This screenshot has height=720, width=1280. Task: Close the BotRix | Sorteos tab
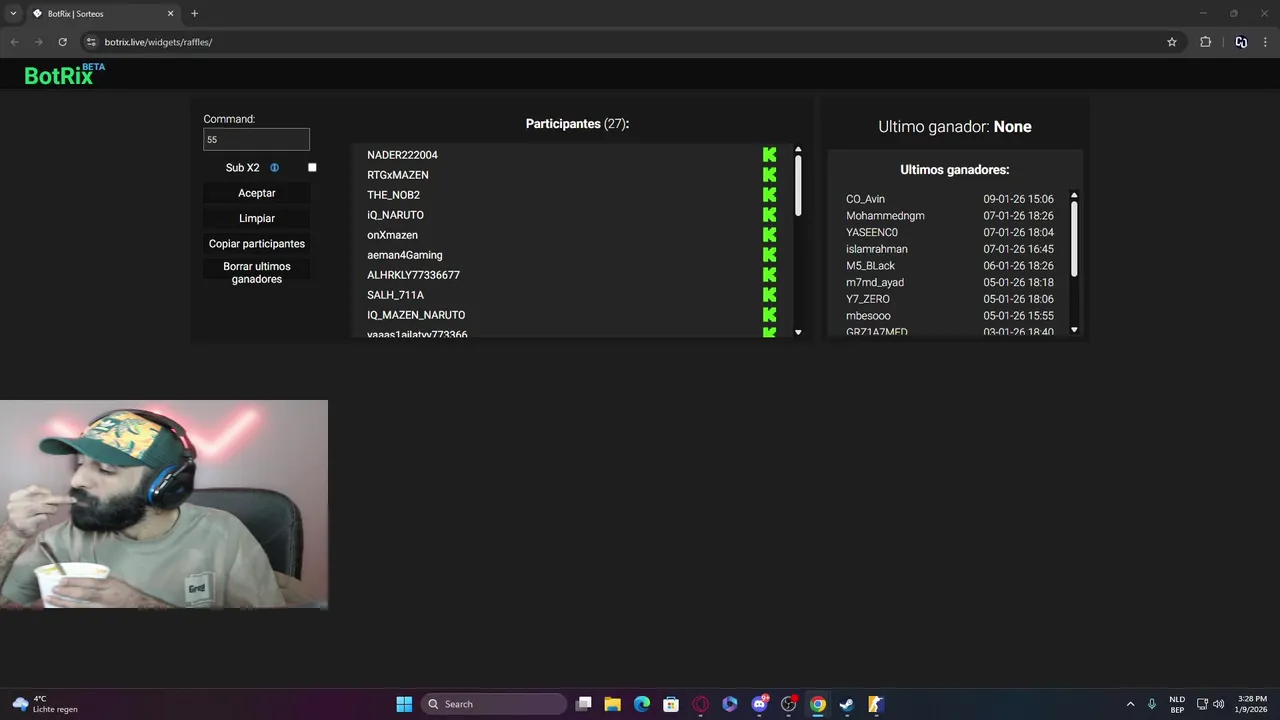point(170,14)
